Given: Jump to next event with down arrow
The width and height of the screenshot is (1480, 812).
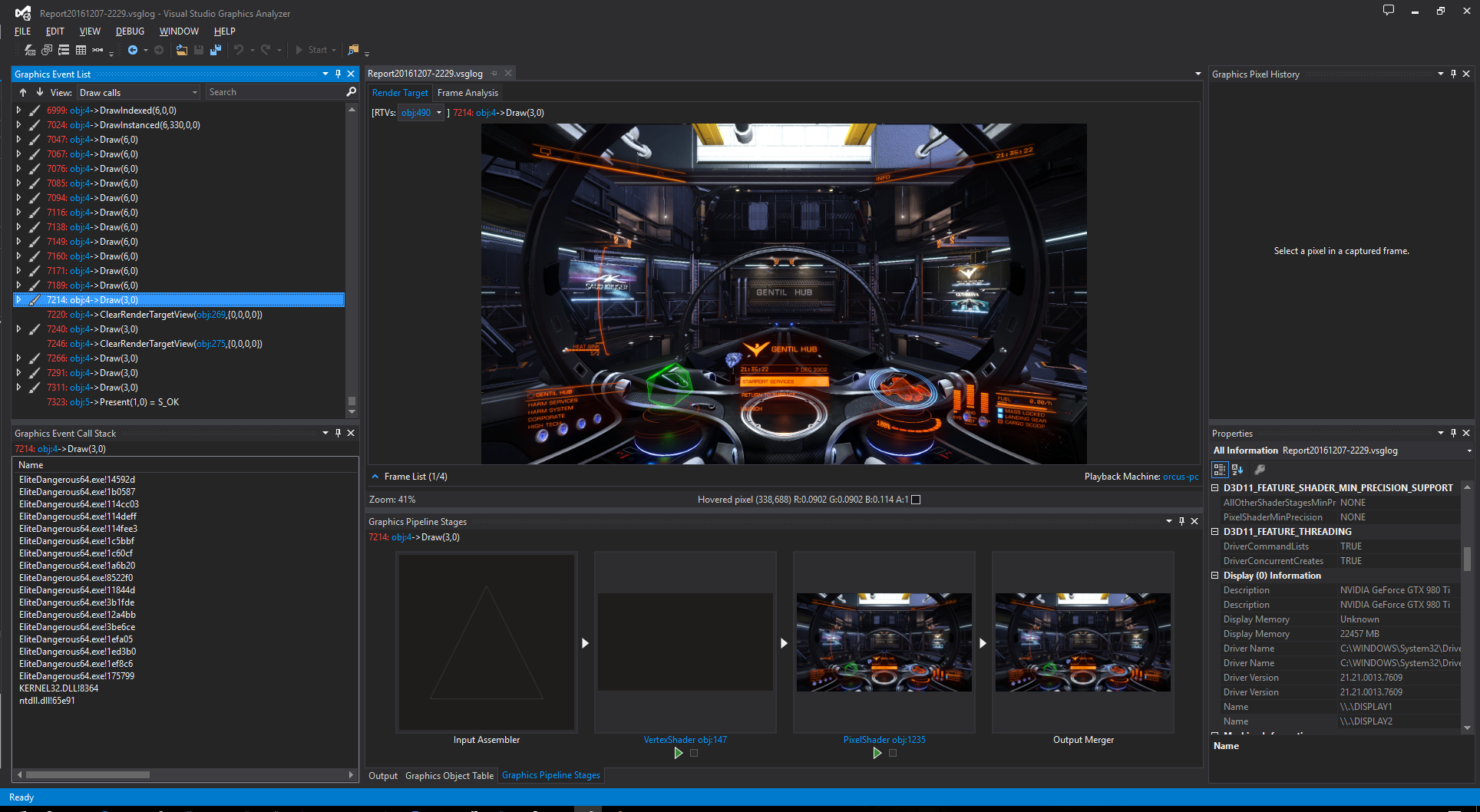Looking at the screenshot, I should (39, 92).
